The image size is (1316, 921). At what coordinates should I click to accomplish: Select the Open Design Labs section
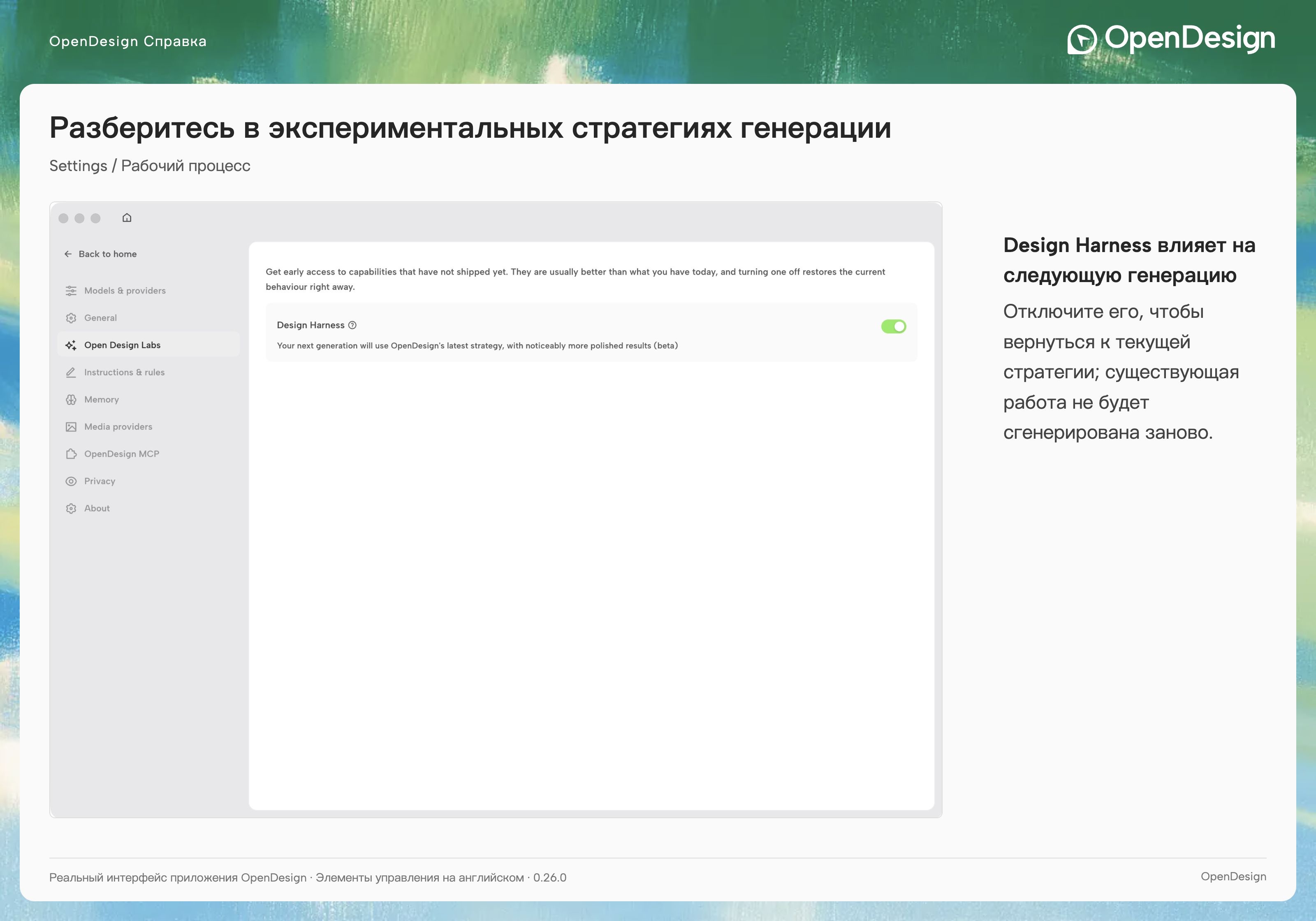coord(148,345)
